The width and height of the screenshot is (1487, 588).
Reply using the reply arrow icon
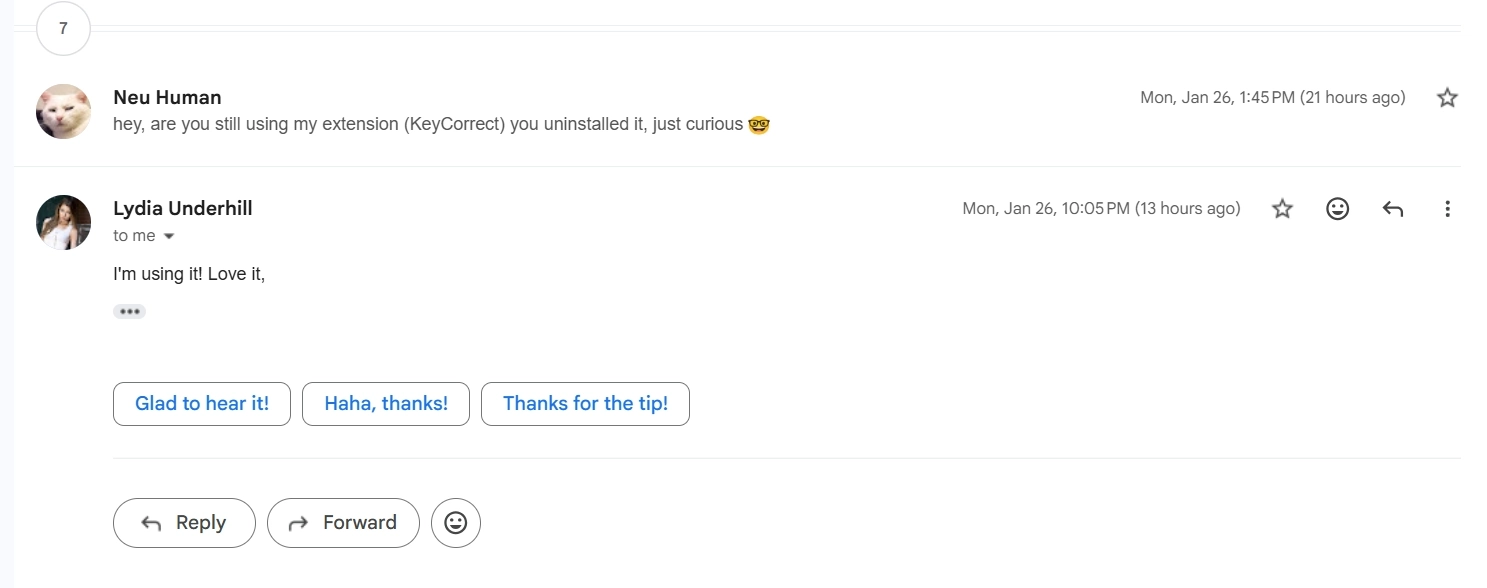click(x=1392, y=208)
